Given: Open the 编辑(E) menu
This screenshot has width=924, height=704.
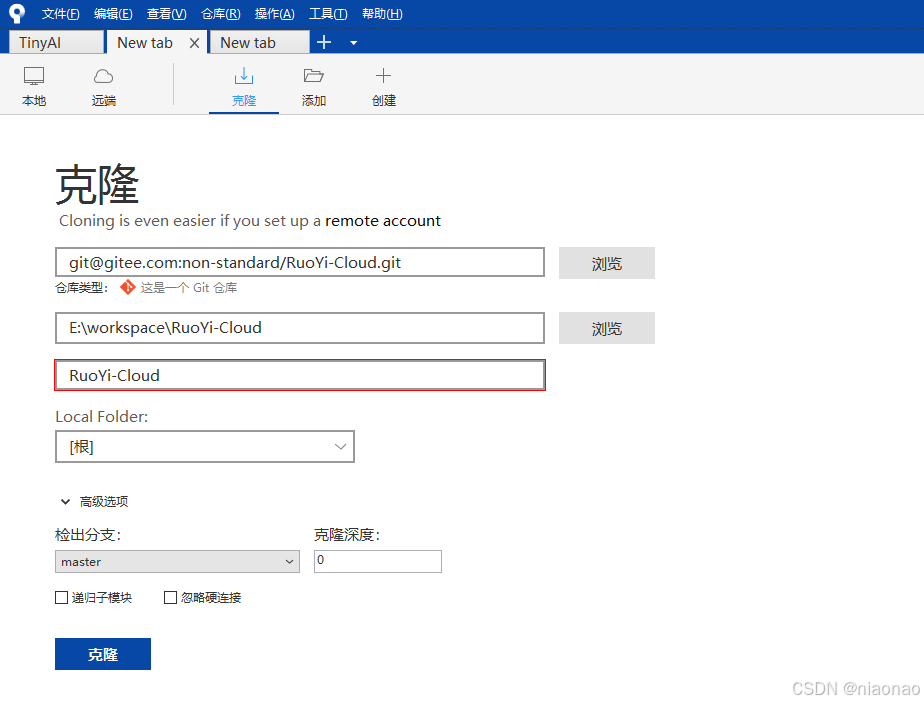Looking at the screenshot, I should pos(113,14).
